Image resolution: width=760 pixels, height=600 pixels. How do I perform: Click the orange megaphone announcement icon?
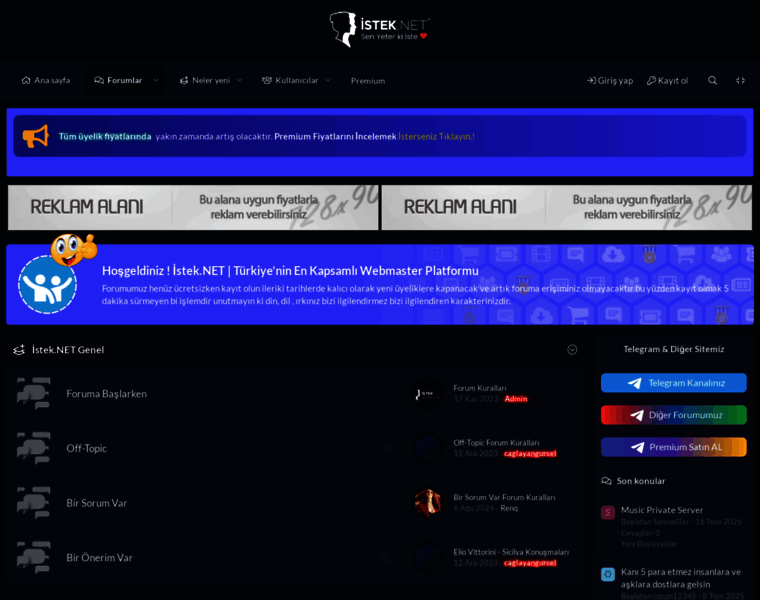coord(35,136)
